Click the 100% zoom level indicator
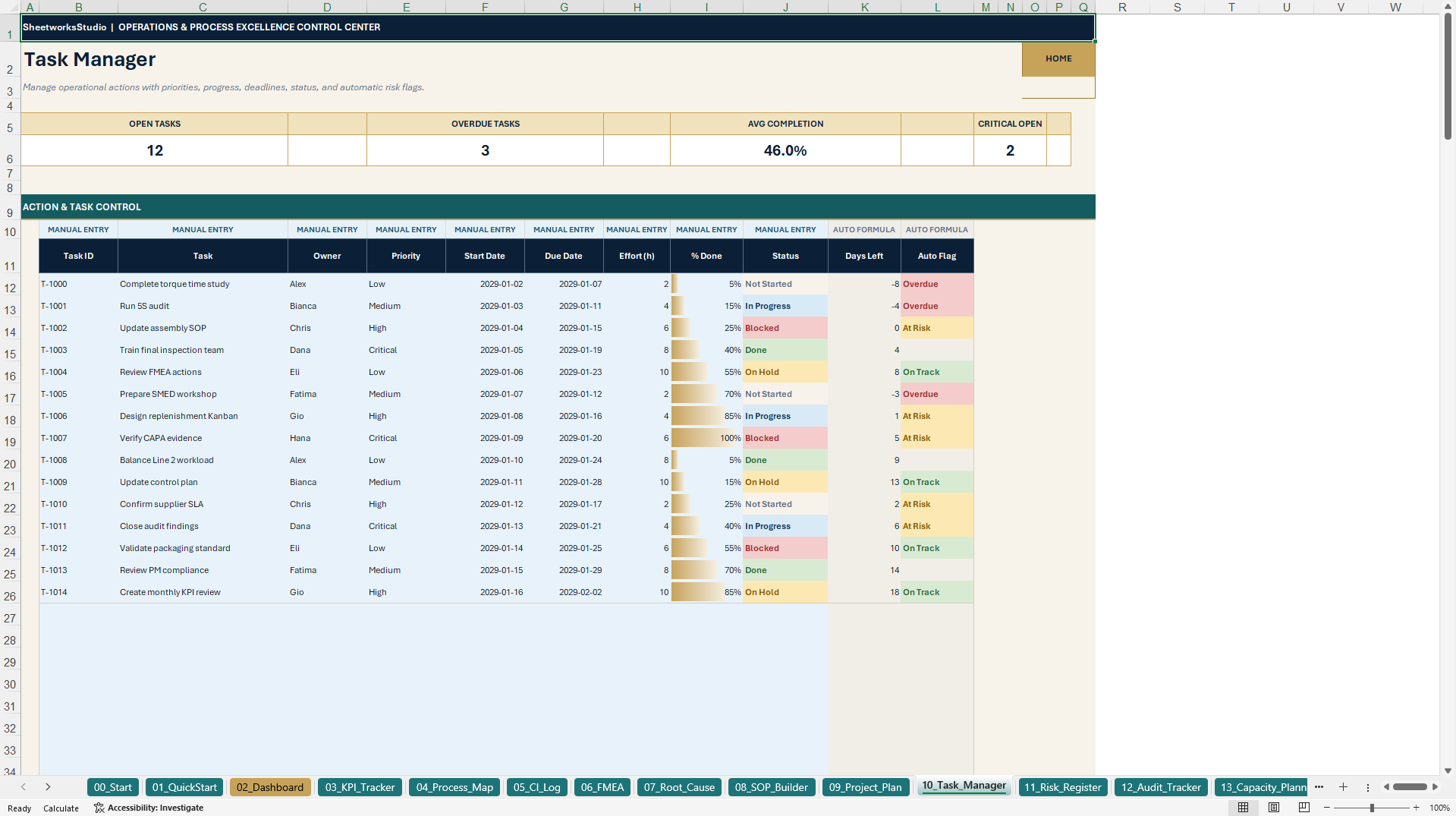This screenshot has width=1456, height=816. pos(1439,808)
